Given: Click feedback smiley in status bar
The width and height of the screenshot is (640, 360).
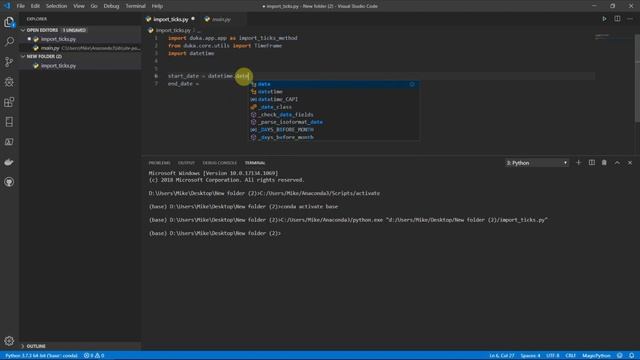Looking at the screenshot, I should 620,356.
